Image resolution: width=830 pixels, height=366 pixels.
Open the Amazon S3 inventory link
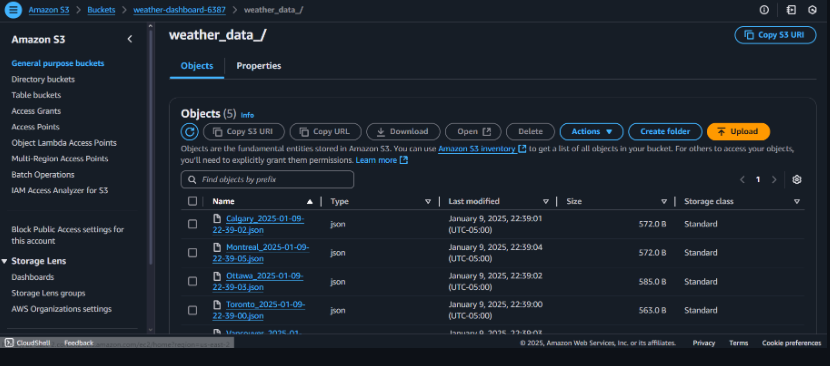pyautogui.click(x=477, y=149)
